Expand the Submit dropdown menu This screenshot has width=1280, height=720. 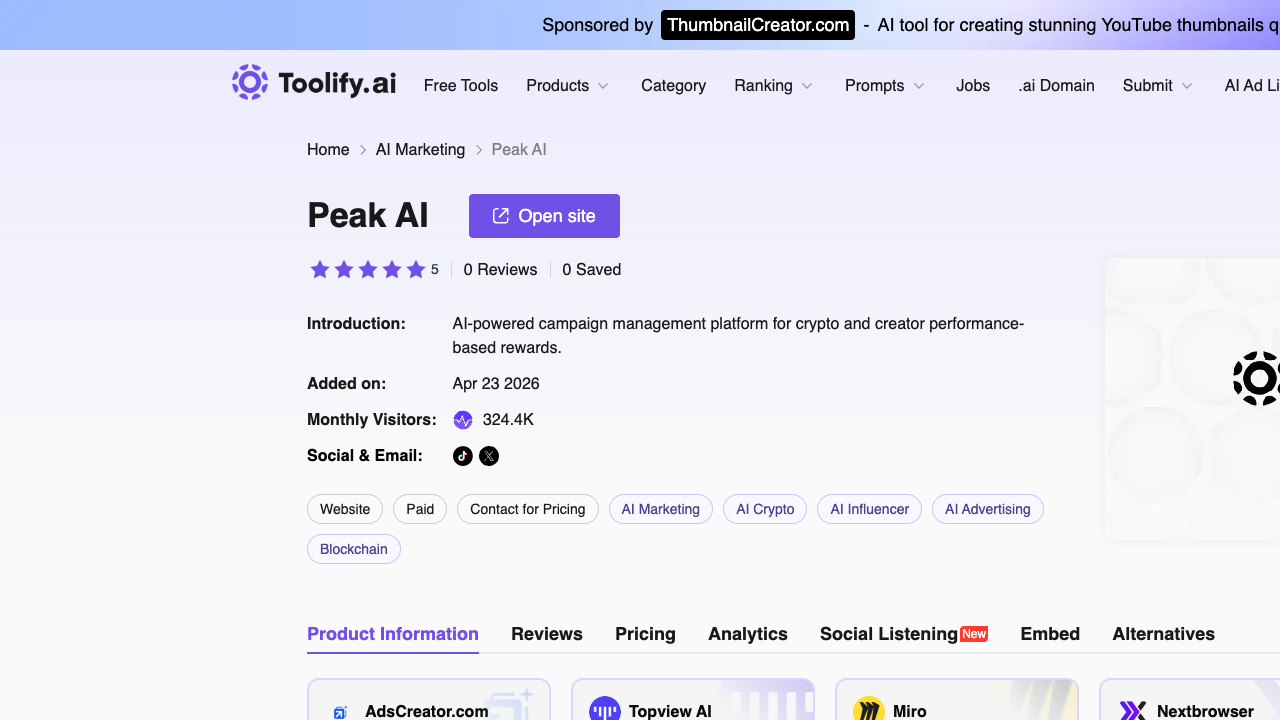coord(1158,86)
